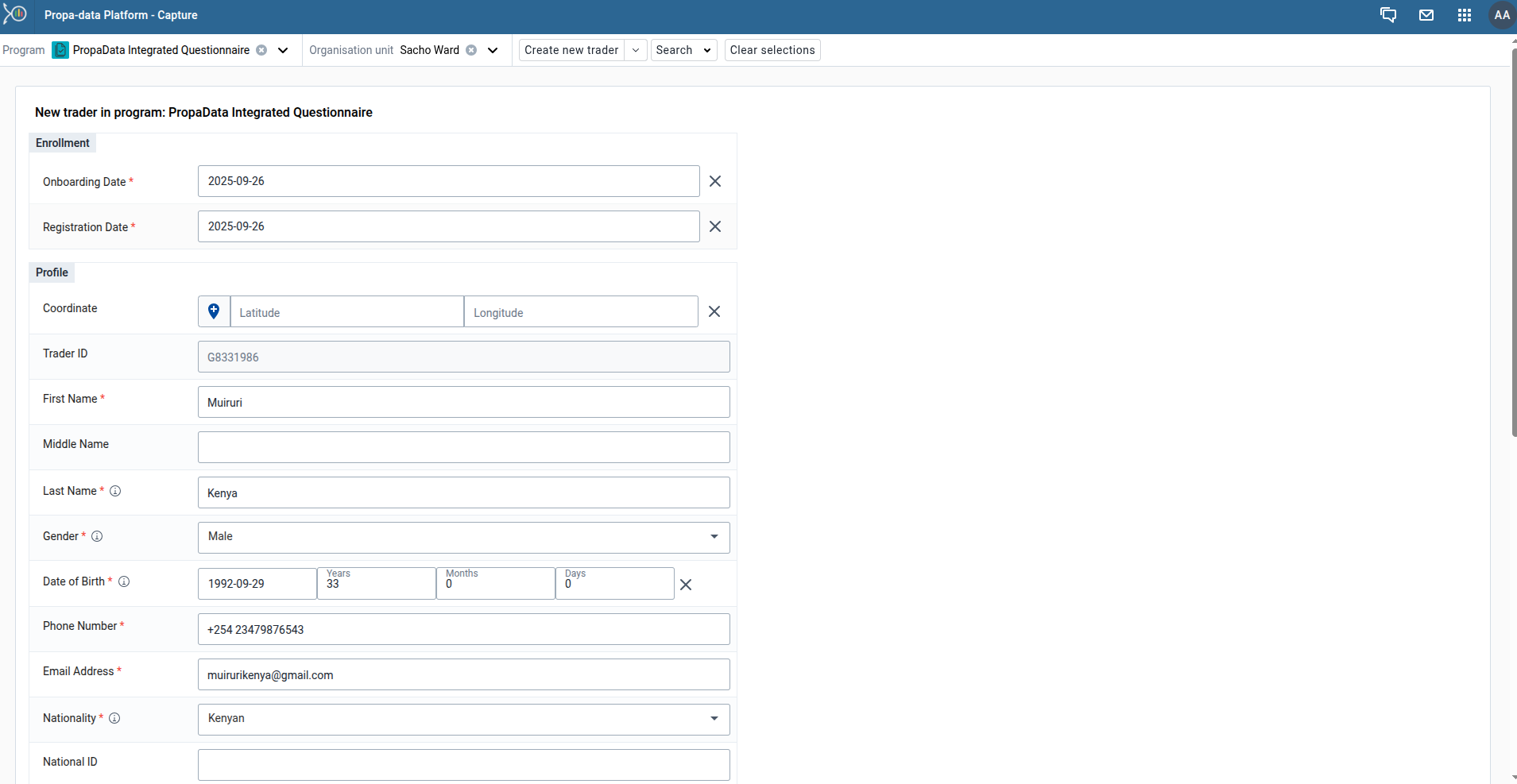Image resolution: width=1517 pixels, height=784 pixels.
Task: Remove the selected PropaData program
Action: coord(261,50)
